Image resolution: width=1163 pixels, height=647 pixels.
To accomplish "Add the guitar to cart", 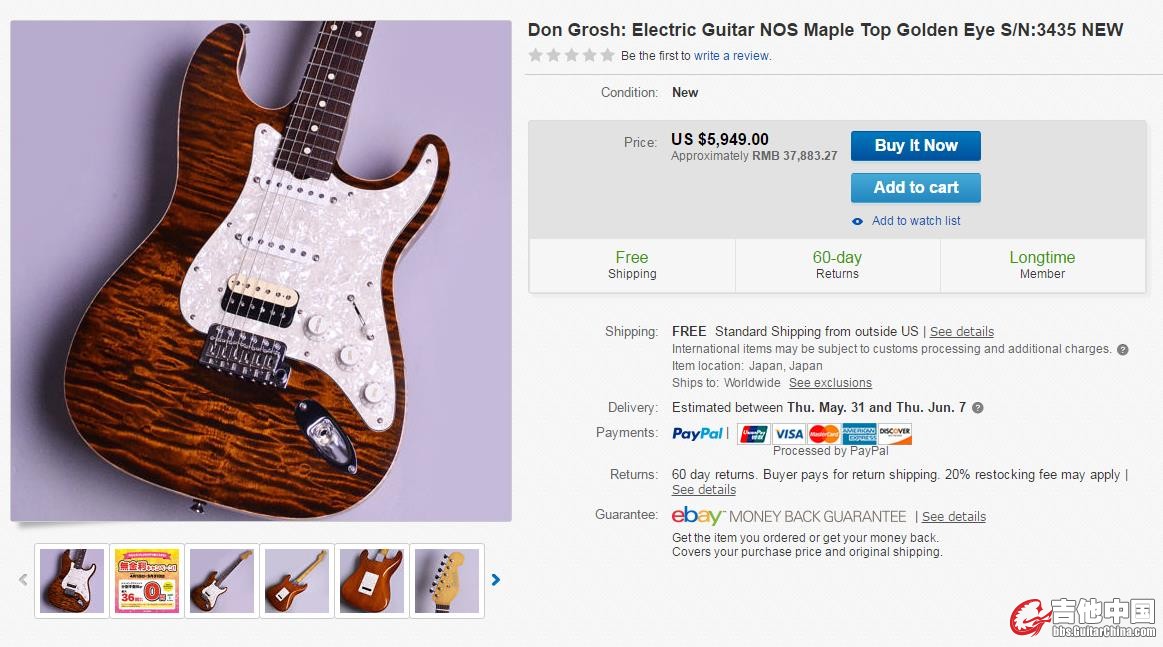I will (x=915, y=188).
